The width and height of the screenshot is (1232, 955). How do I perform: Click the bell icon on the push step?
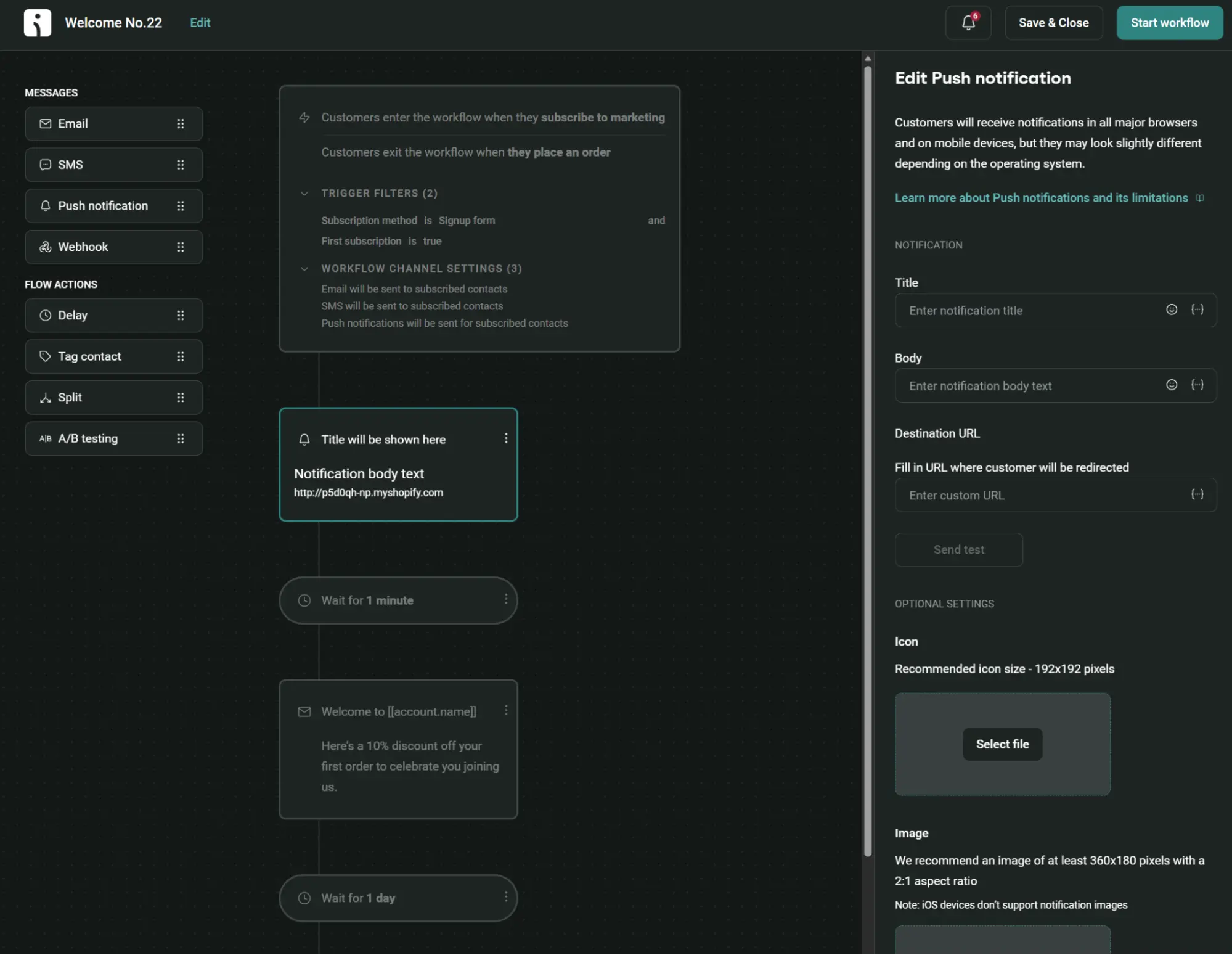point(304,440)
